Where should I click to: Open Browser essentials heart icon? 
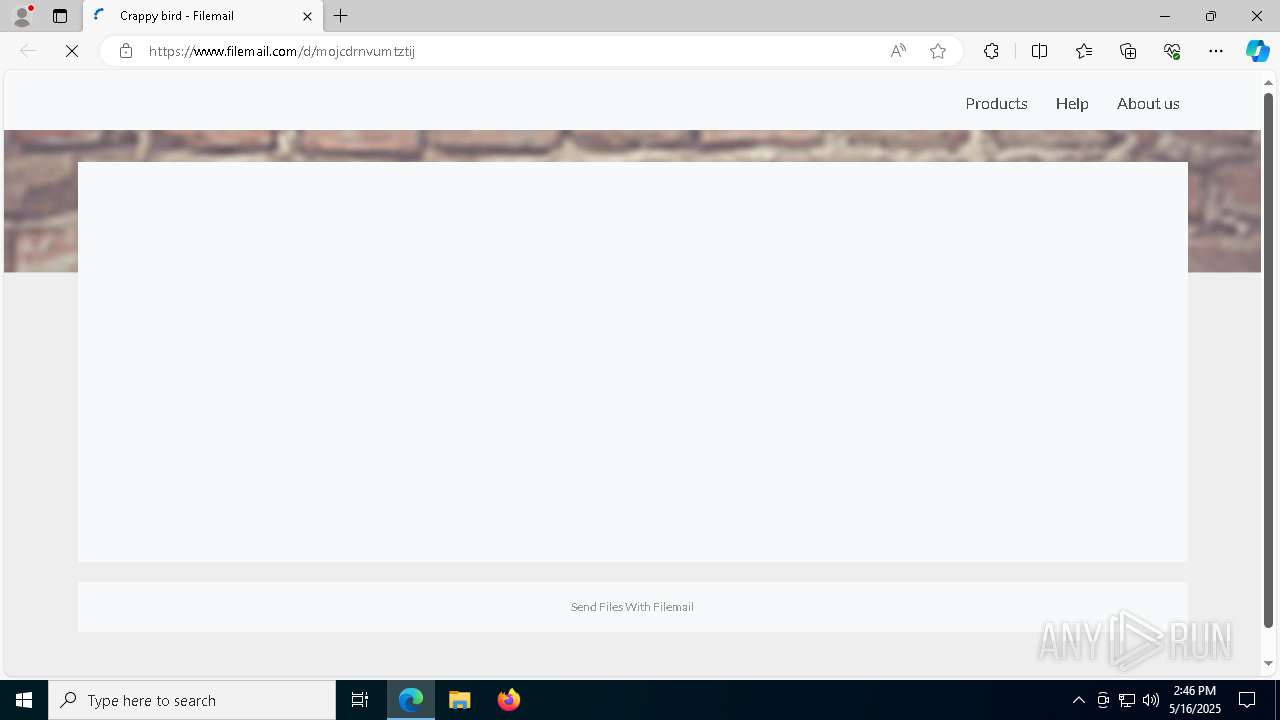(1172, 51)
